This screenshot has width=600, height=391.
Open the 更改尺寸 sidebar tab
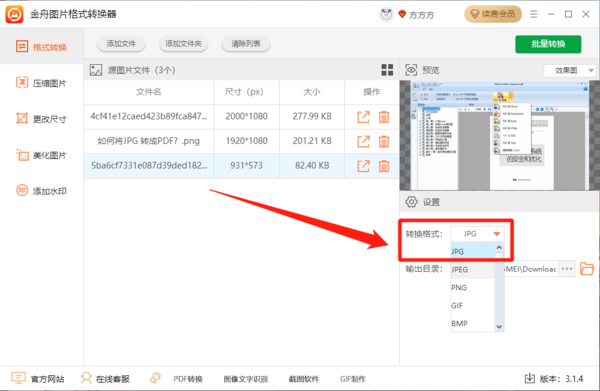click(x=41, y=119)
